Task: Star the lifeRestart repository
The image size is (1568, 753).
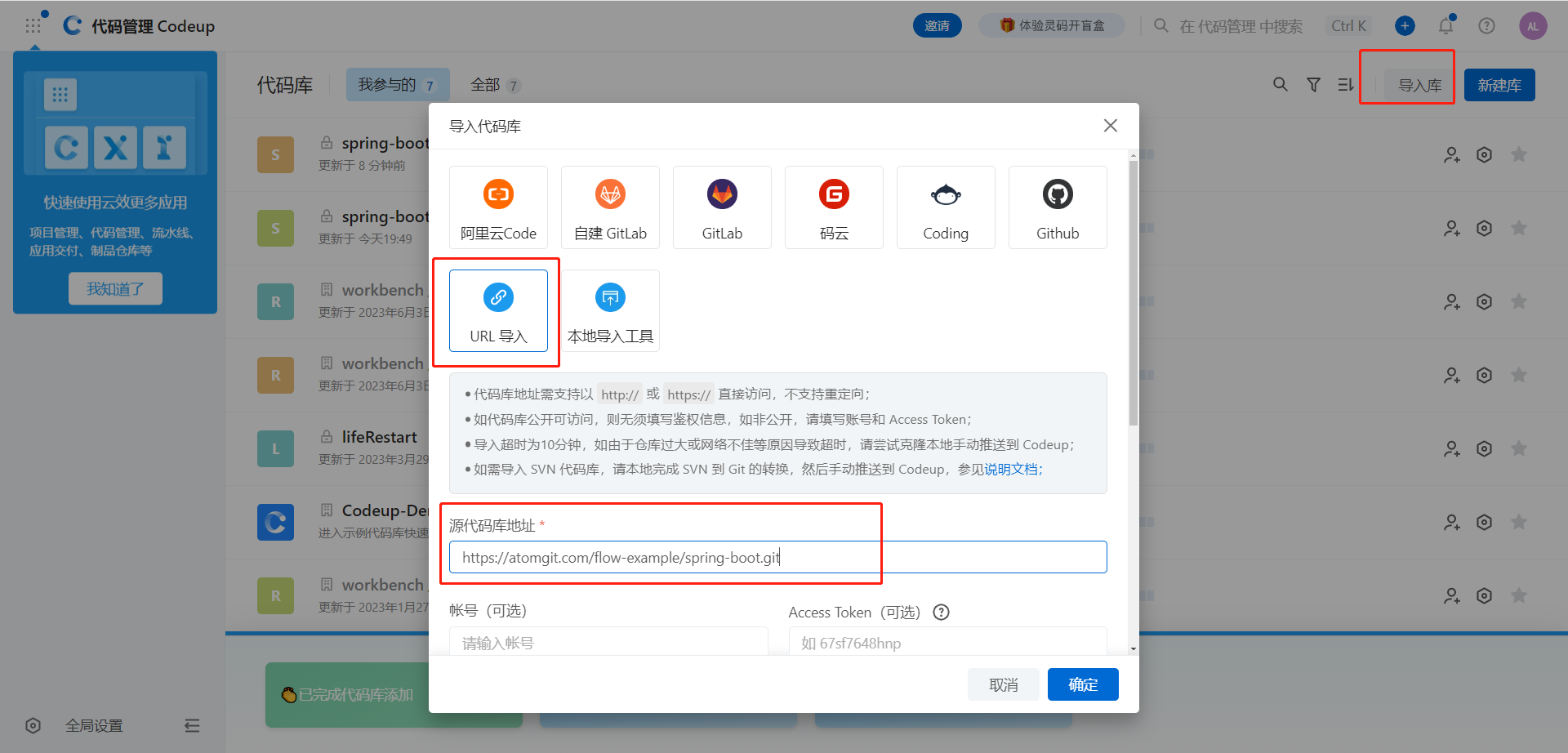Action: pos(1519,448)
